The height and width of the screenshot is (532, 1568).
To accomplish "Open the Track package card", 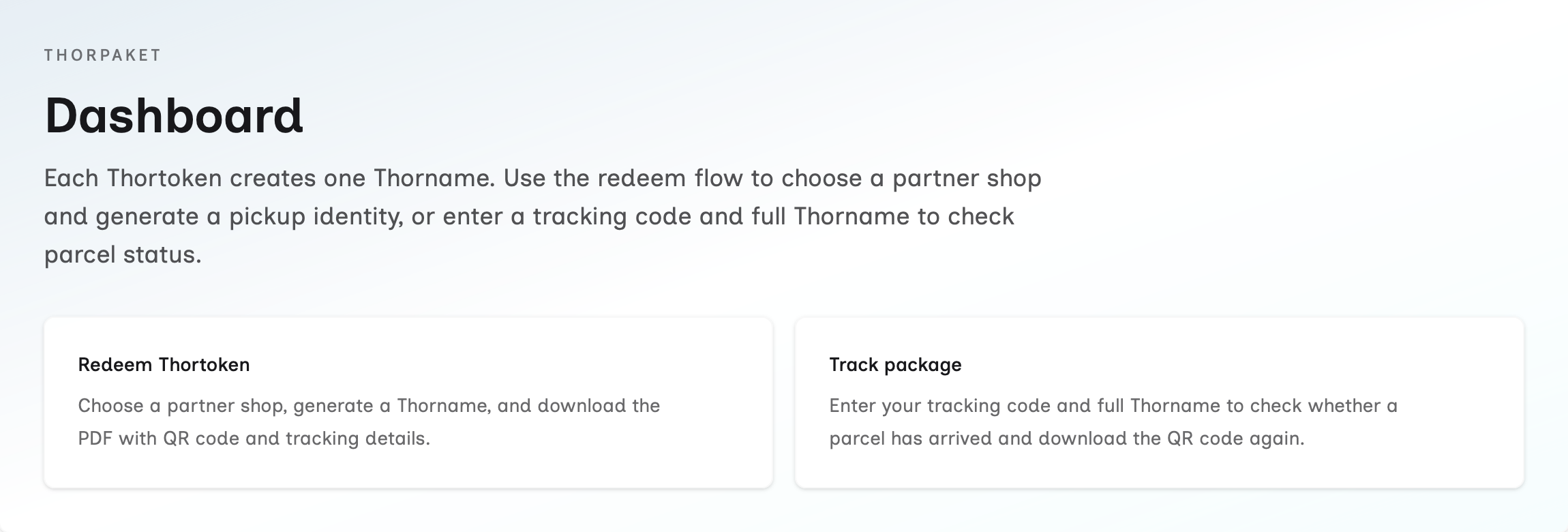I will pos(1159,402).
